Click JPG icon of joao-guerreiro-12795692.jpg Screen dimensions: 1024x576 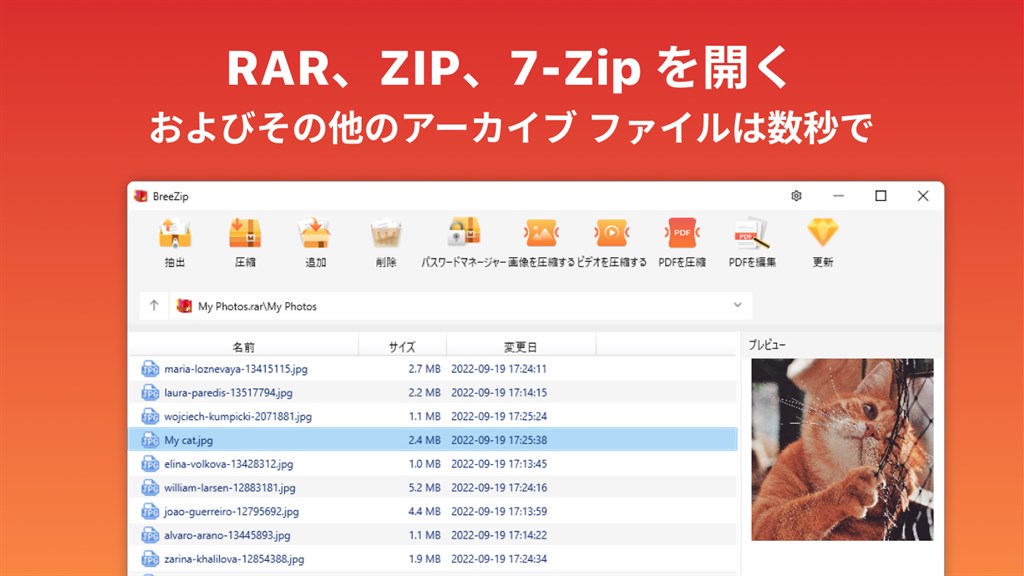150,511
